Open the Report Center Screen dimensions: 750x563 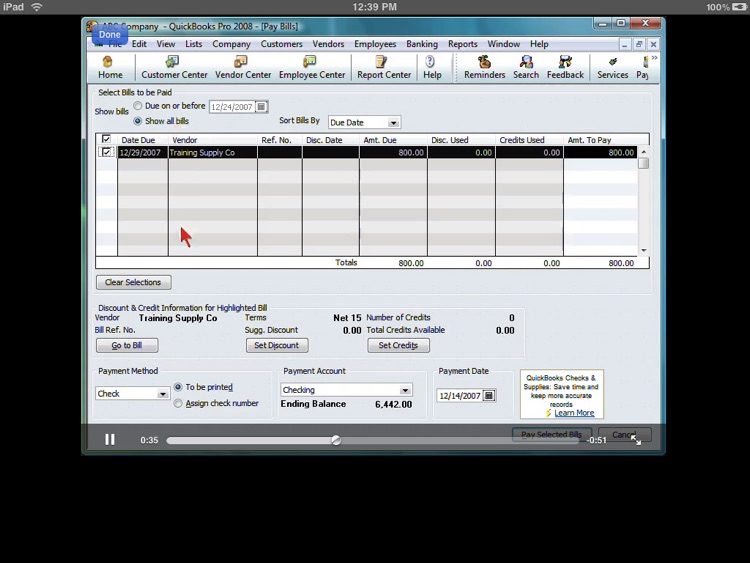(384, 67)
